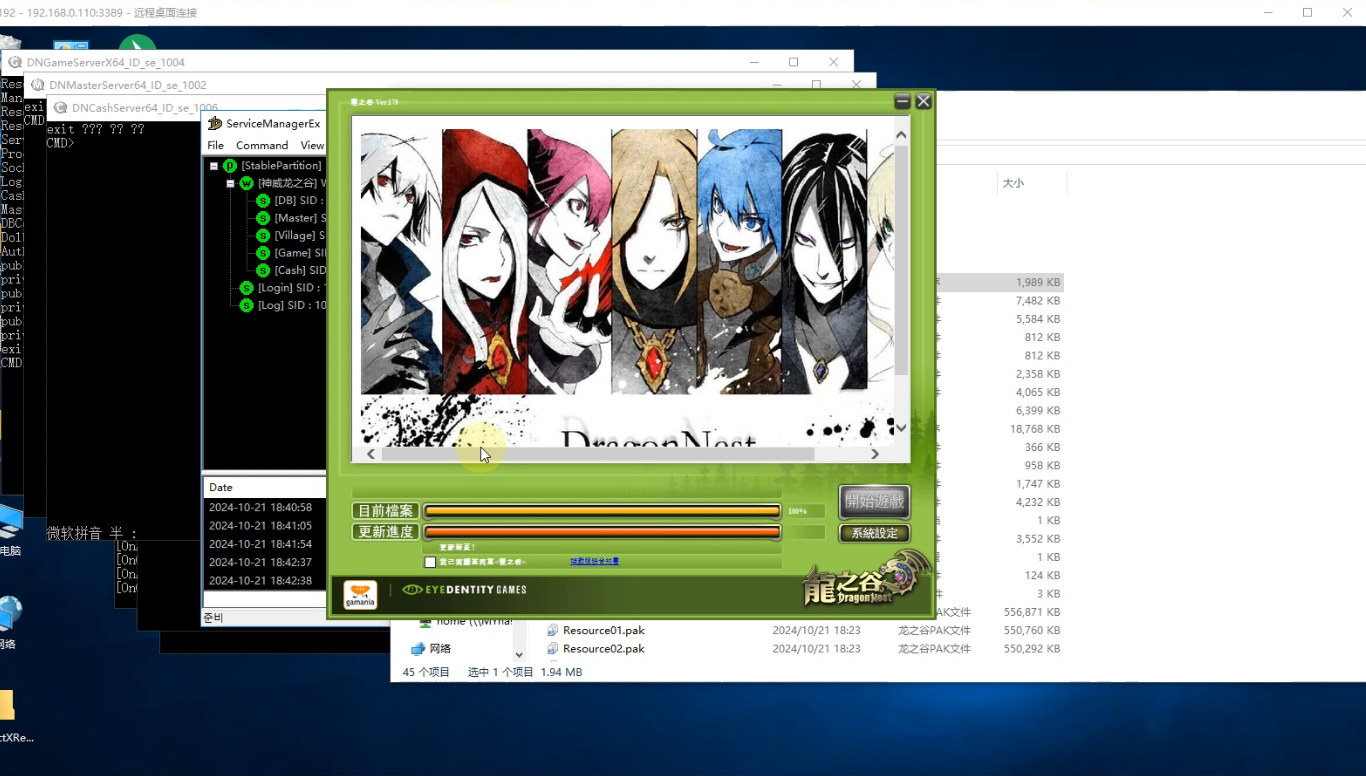This screenshot has width=1366, height=776.
Task: Click the launcher banner vertical scrollbar thumb
Action: tap(901, 260)
